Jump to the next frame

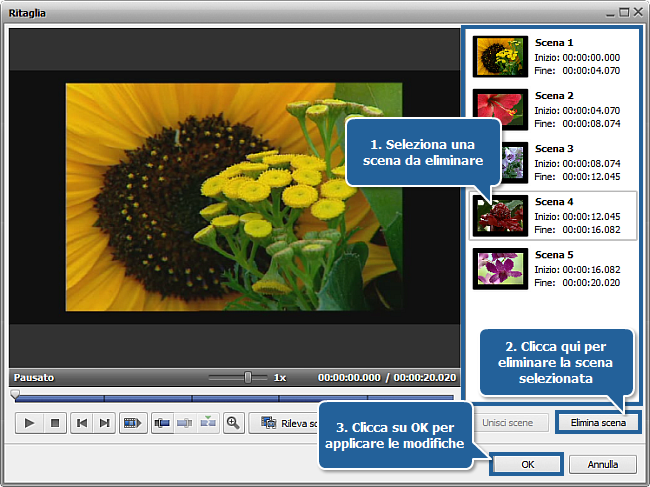104,423
